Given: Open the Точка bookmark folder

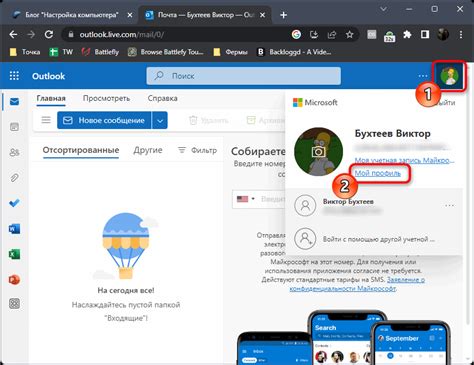Looking at the screenshot, I should 25,52.
